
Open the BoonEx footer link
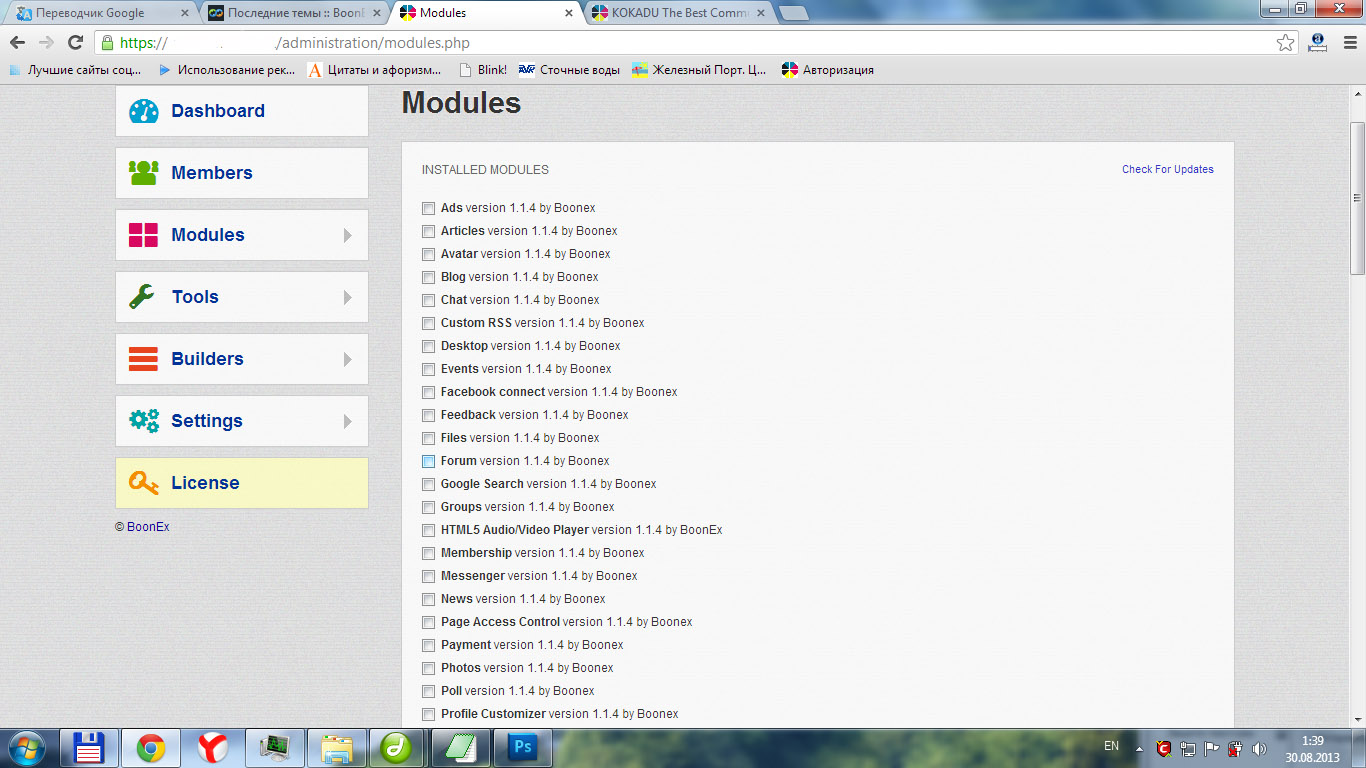(x=148, y=527)
